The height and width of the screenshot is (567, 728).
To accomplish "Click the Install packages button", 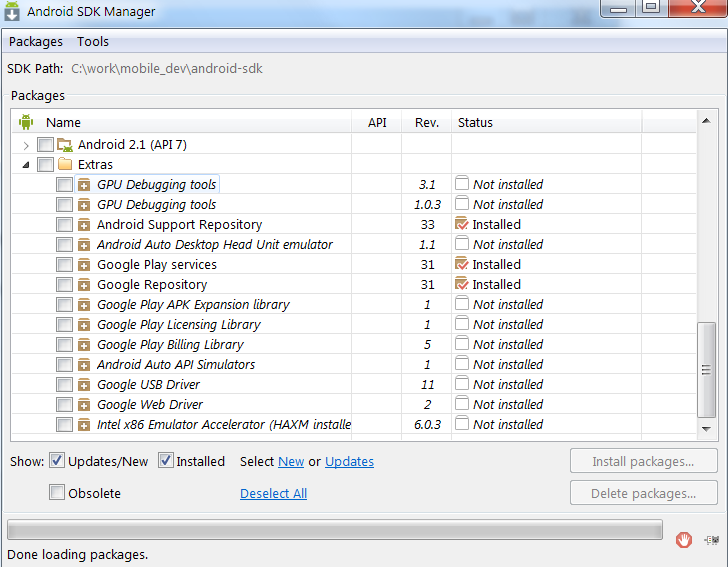I will tap(644, 461).
